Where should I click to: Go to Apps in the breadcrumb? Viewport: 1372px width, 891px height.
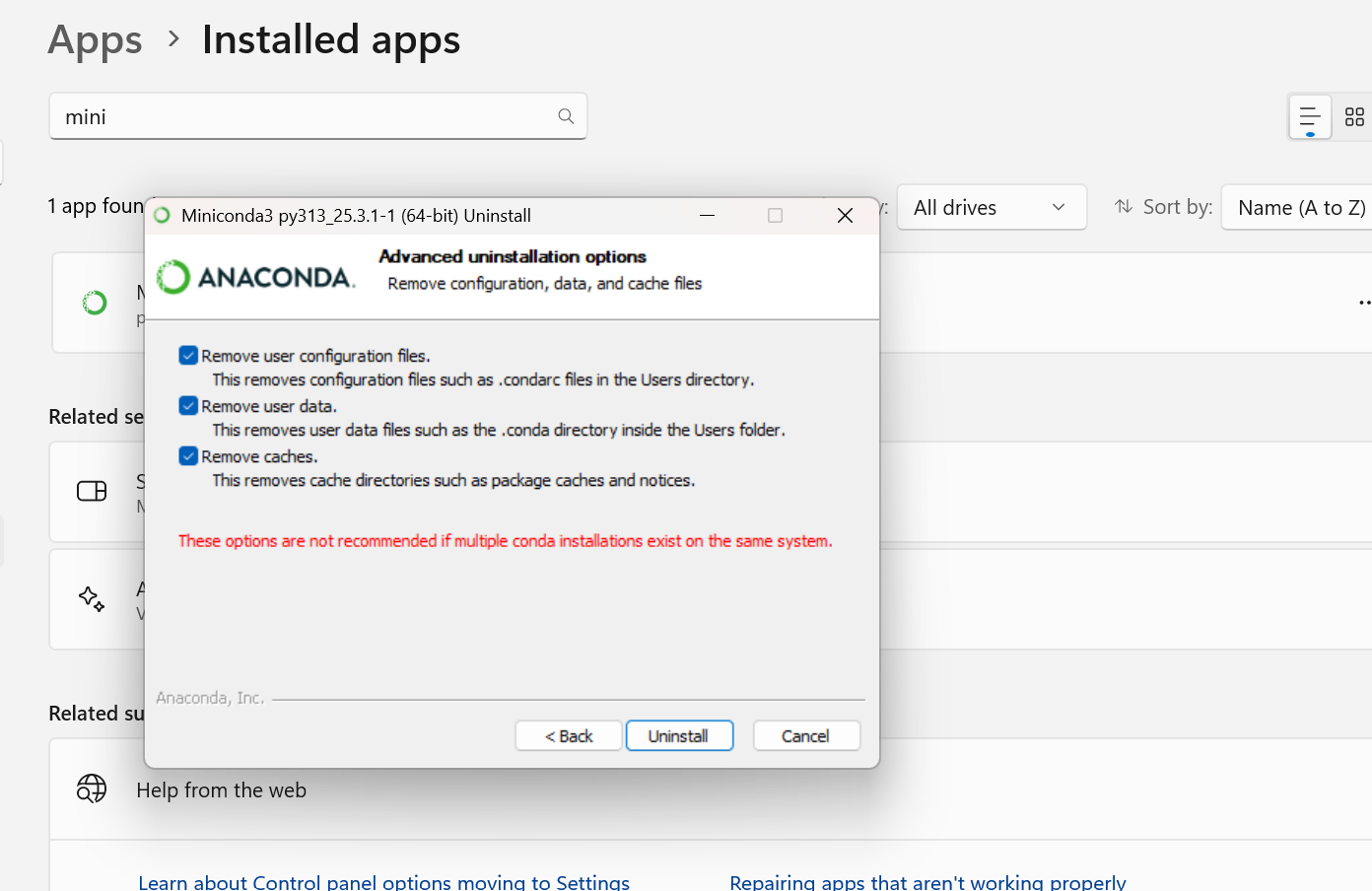pyautogui.click(x=96, y=40)
